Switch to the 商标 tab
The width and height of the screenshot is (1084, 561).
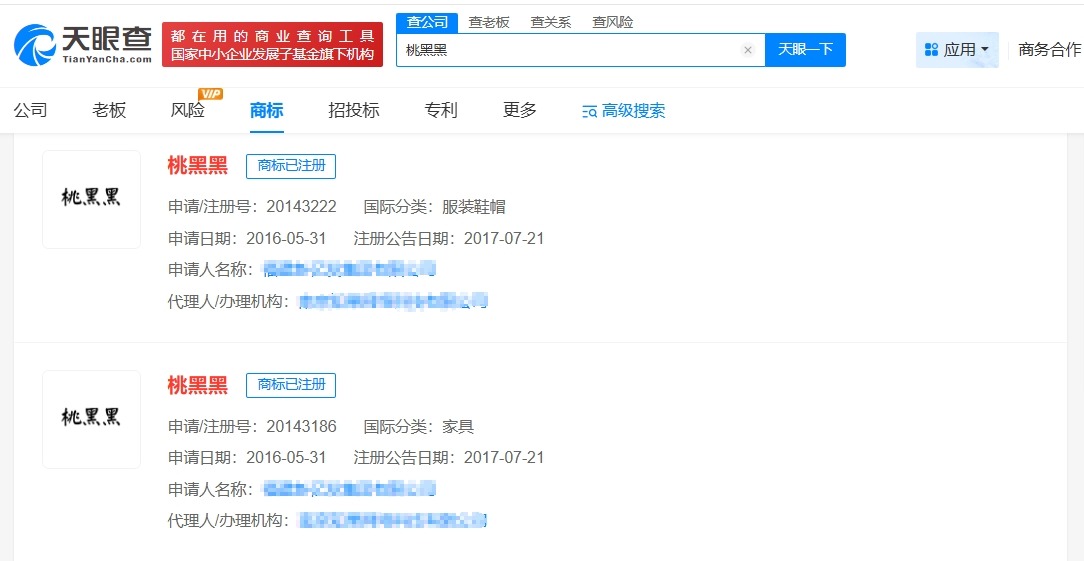pos(267,110)
